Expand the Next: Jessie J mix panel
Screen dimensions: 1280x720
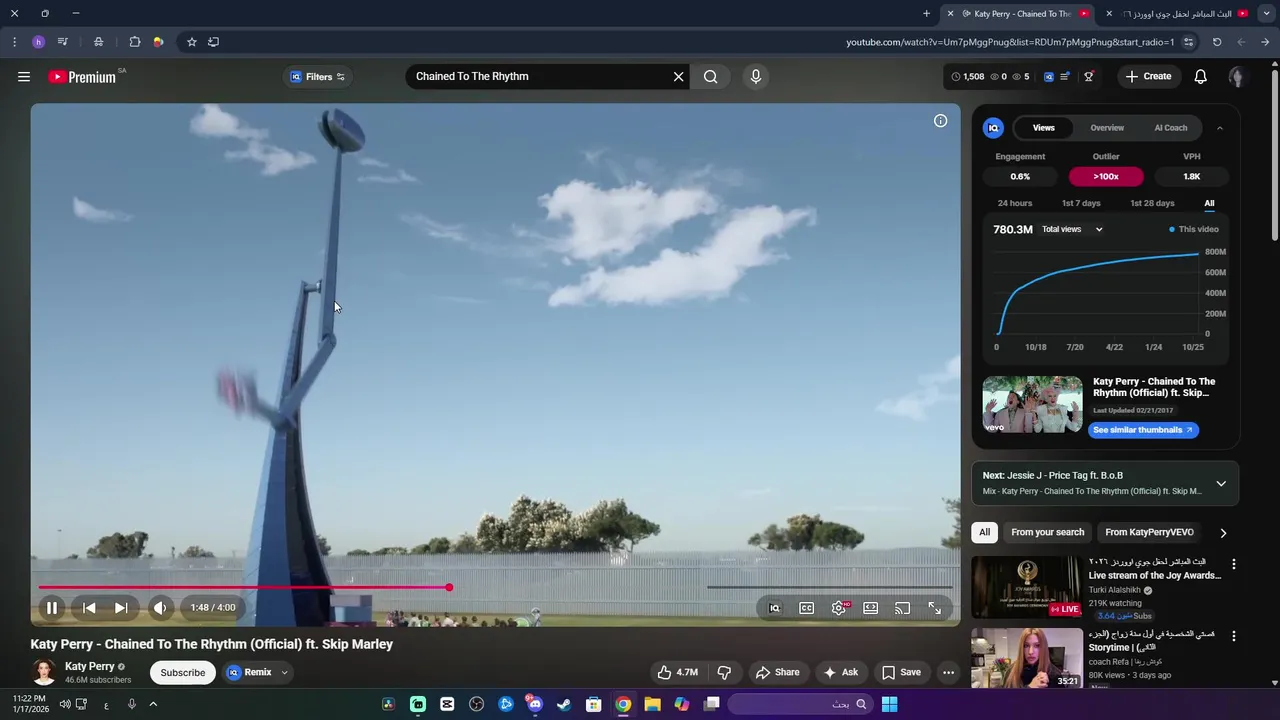pyautogui.click(x=1221, y=484)
